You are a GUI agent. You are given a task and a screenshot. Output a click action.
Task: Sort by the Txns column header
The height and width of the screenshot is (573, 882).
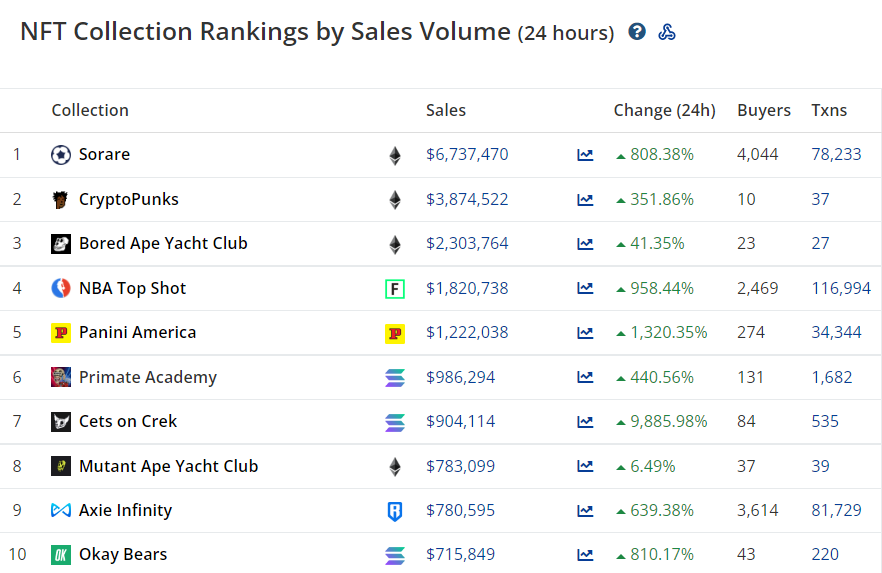click(829, 110)
